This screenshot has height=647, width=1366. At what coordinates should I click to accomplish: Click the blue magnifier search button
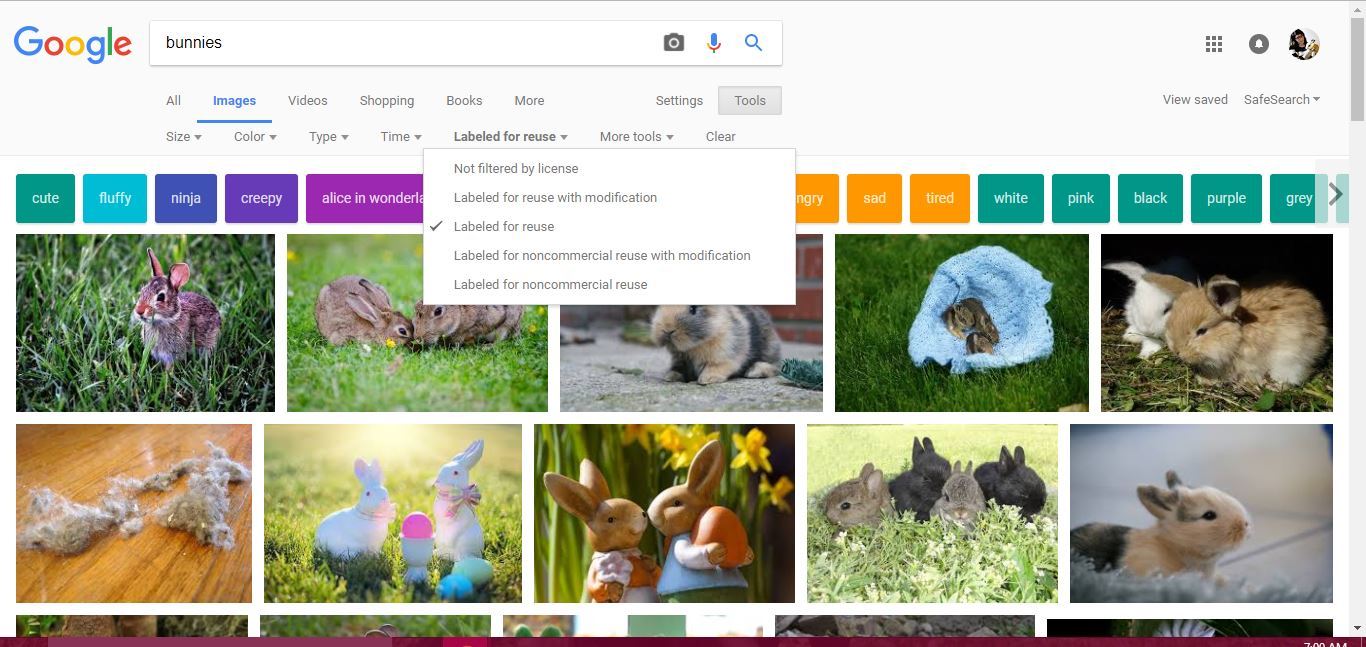[x=753, y=43]
